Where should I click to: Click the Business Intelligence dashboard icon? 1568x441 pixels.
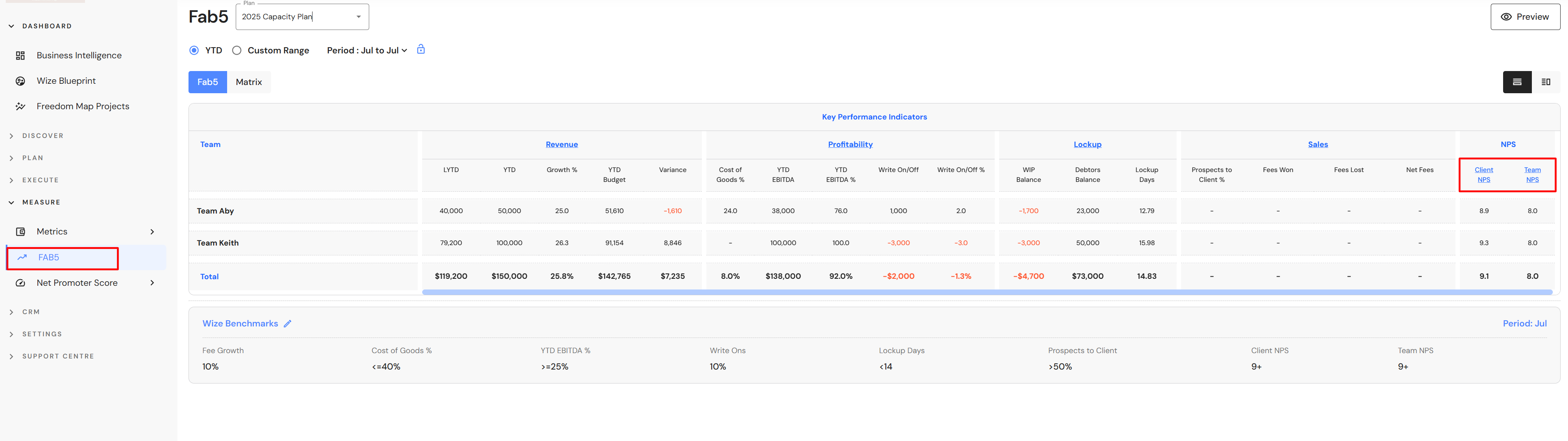20,55
